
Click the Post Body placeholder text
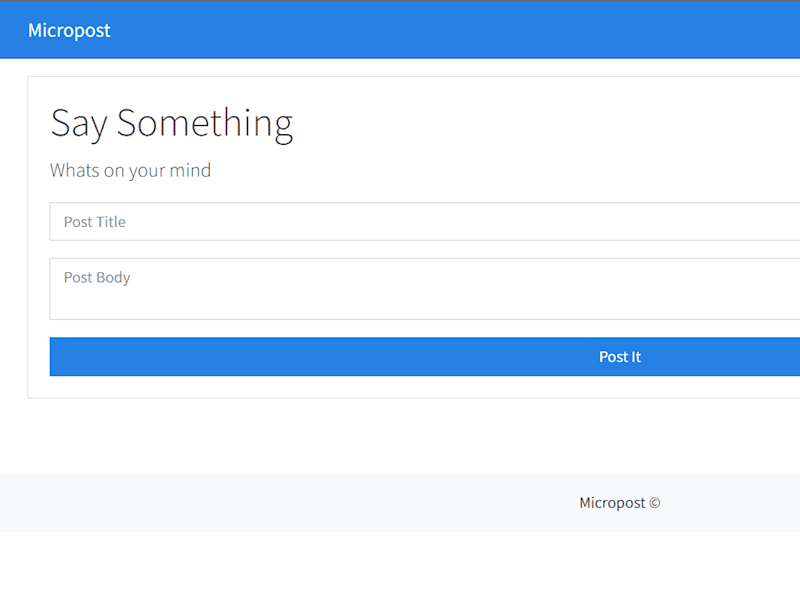(x=96, y=278)
